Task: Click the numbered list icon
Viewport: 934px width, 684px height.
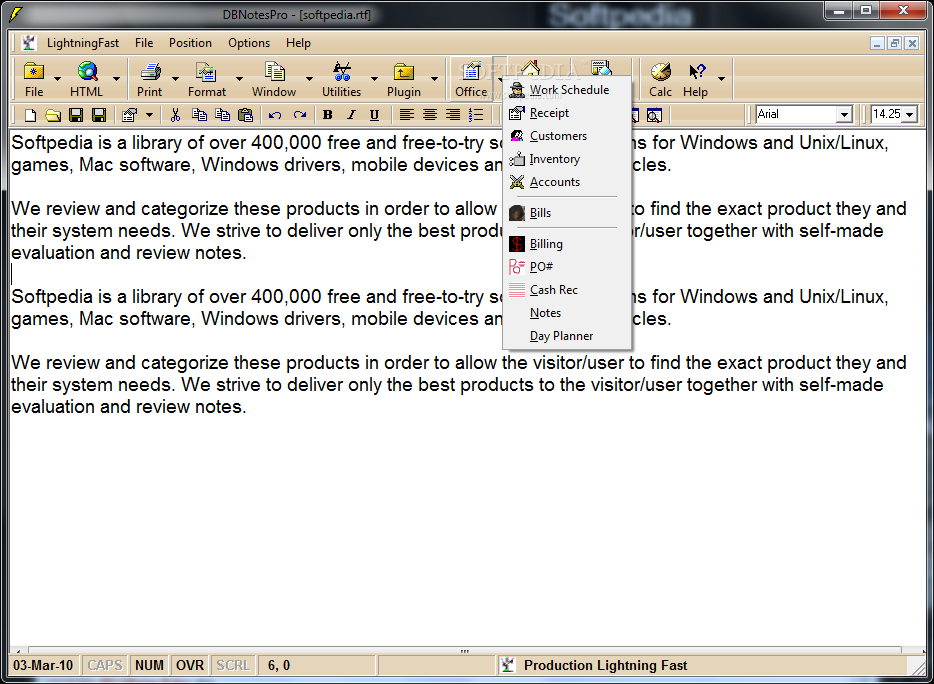Action: [x=476, y=115]
